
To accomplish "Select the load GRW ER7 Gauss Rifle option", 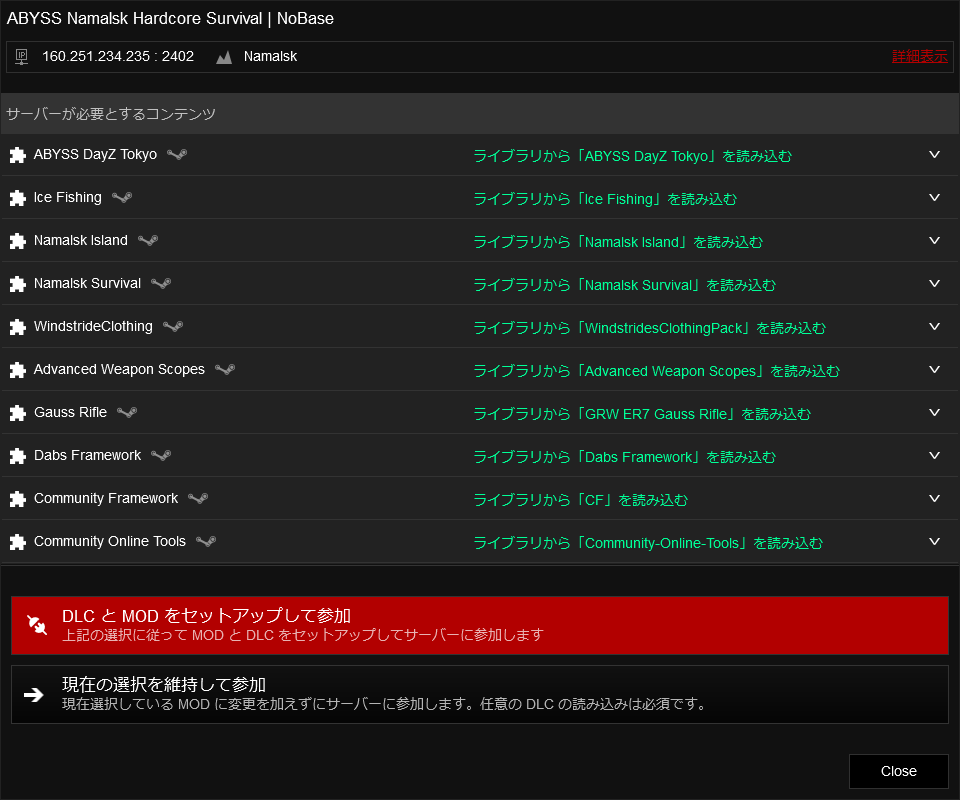I will click(x=642, y=414).
